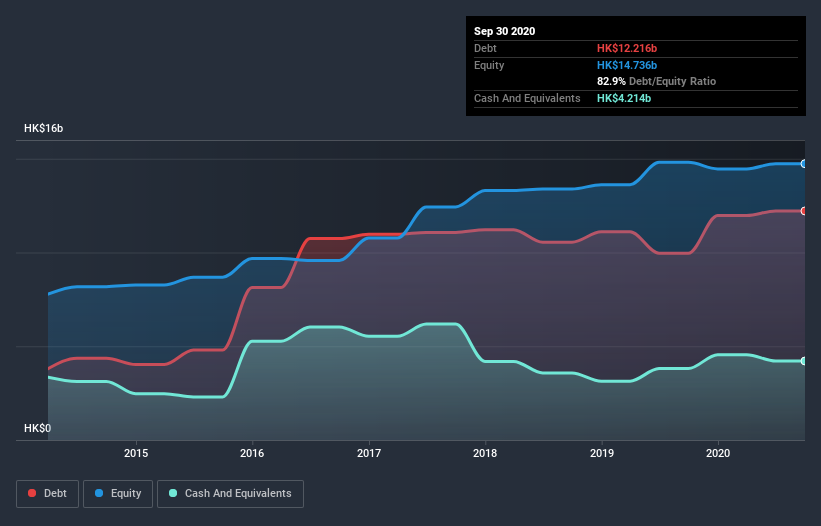The width and height of the screenshot is (821, 526).
Task: Click the 2018 x-axis label
Action: click(x=485, y=453)
